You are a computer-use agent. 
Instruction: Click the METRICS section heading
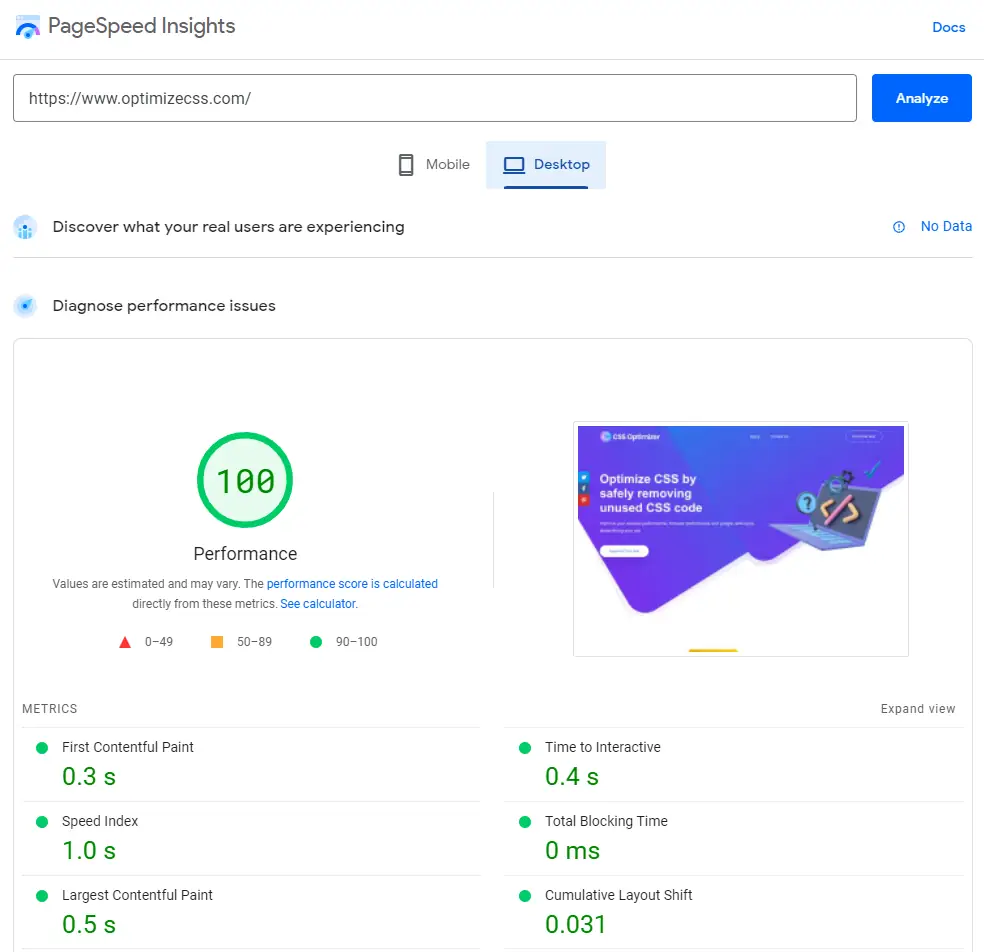(50, 709)
